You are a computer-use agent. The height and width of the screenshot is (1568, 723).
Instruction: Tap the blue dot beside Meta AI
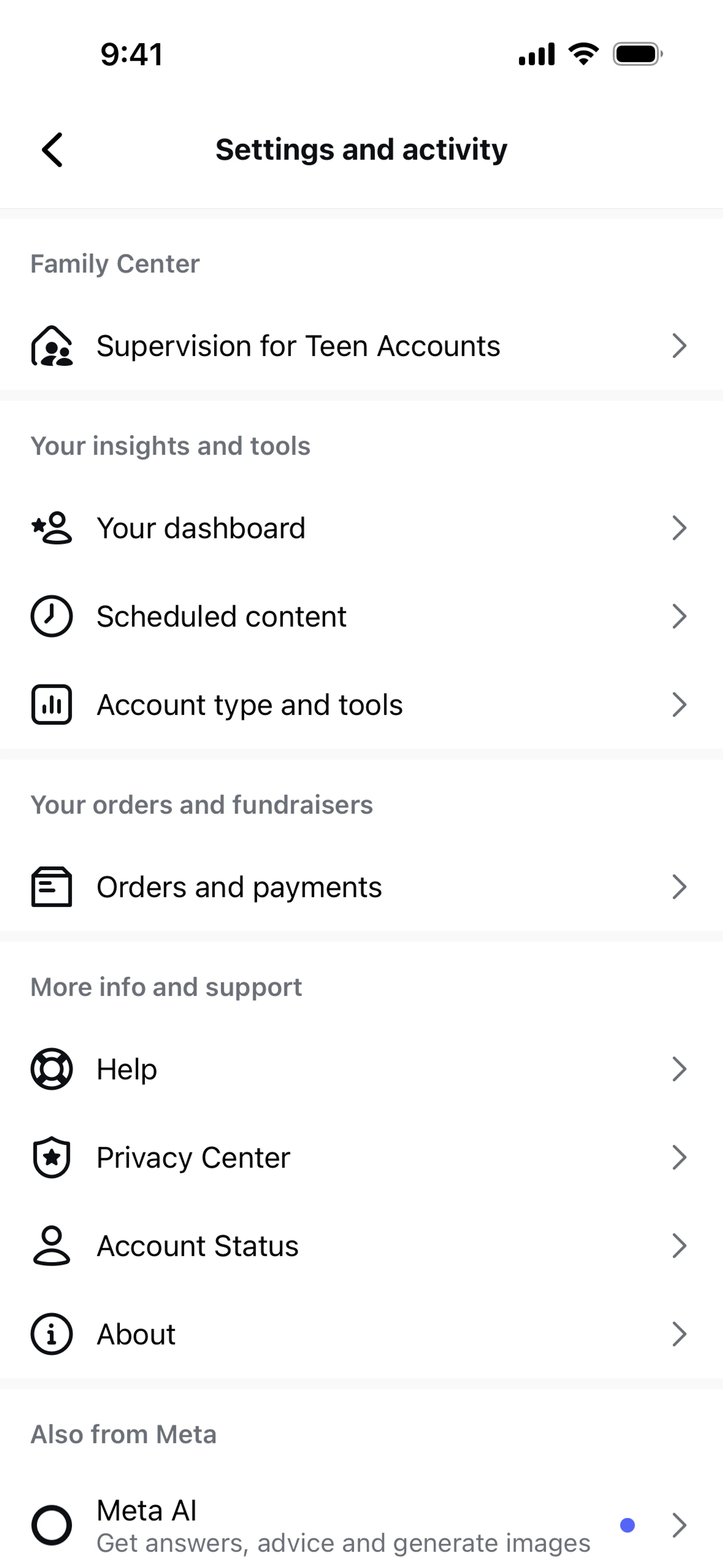[x=627, y=1525]
